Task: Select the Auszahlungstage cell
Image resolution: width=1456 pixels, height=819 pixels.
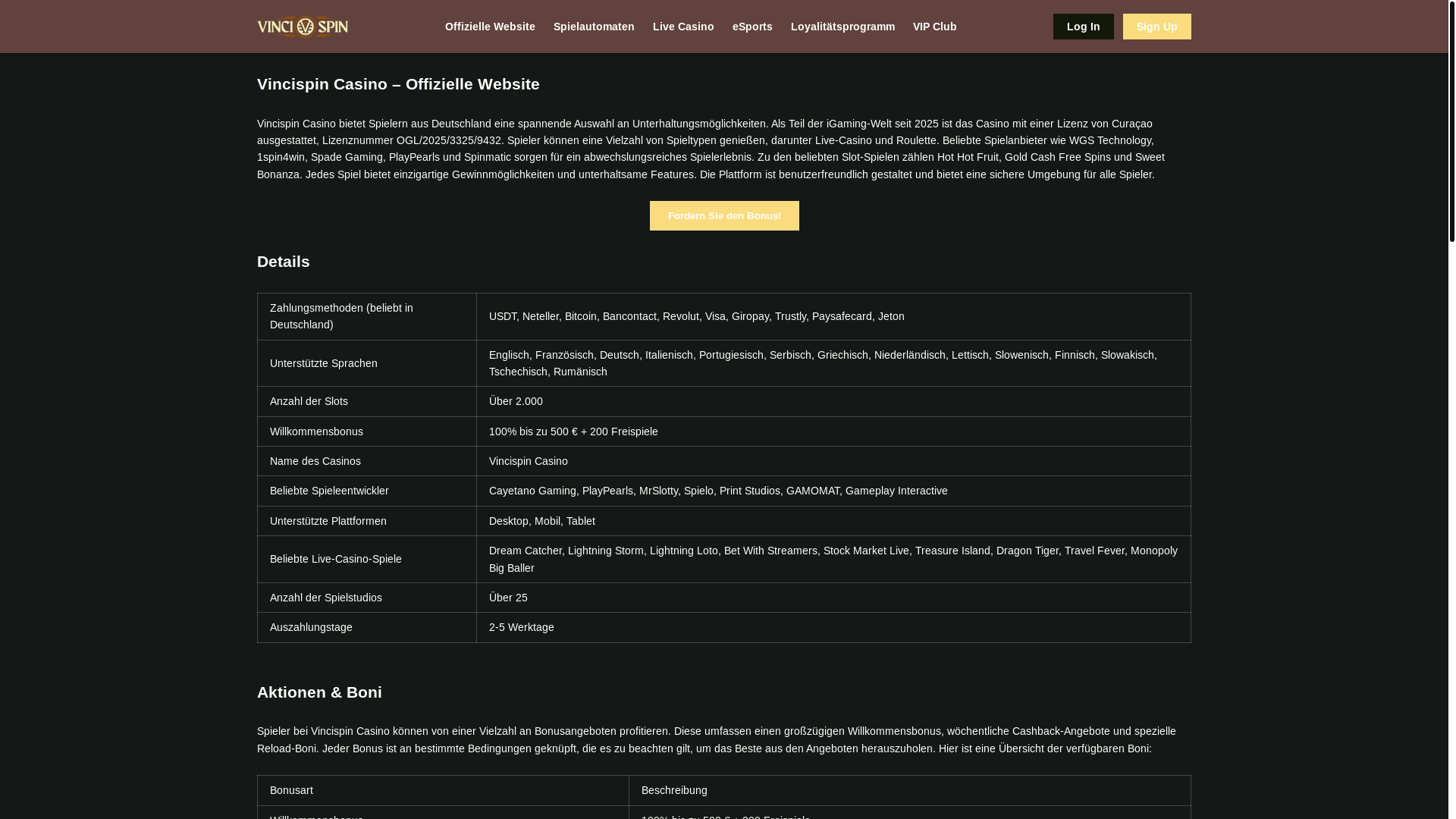Action: (367, 627)
